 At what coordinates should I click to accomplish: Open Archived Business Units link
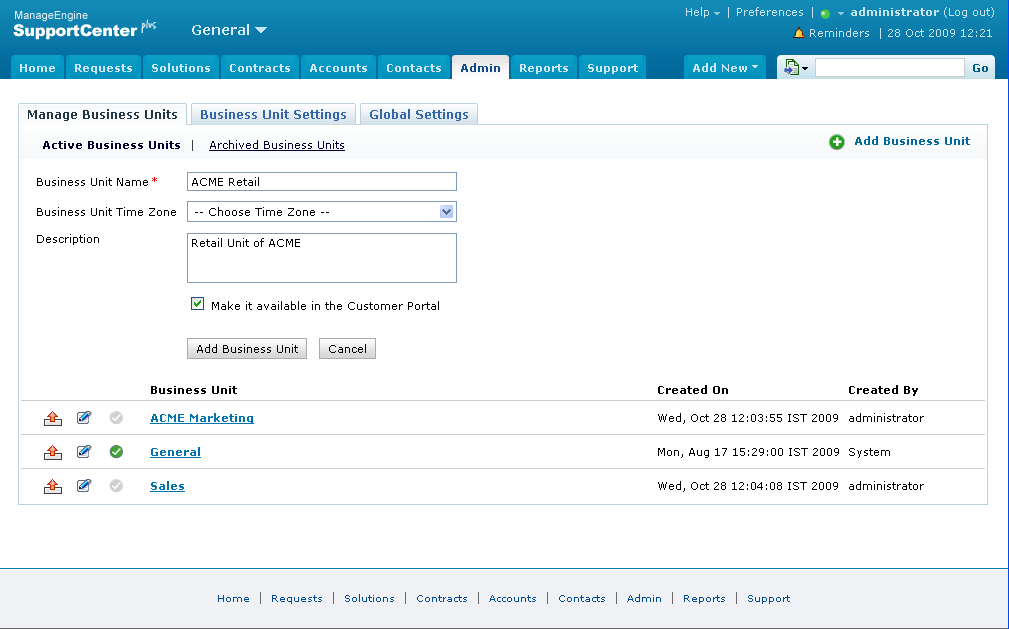pos(277,145)
